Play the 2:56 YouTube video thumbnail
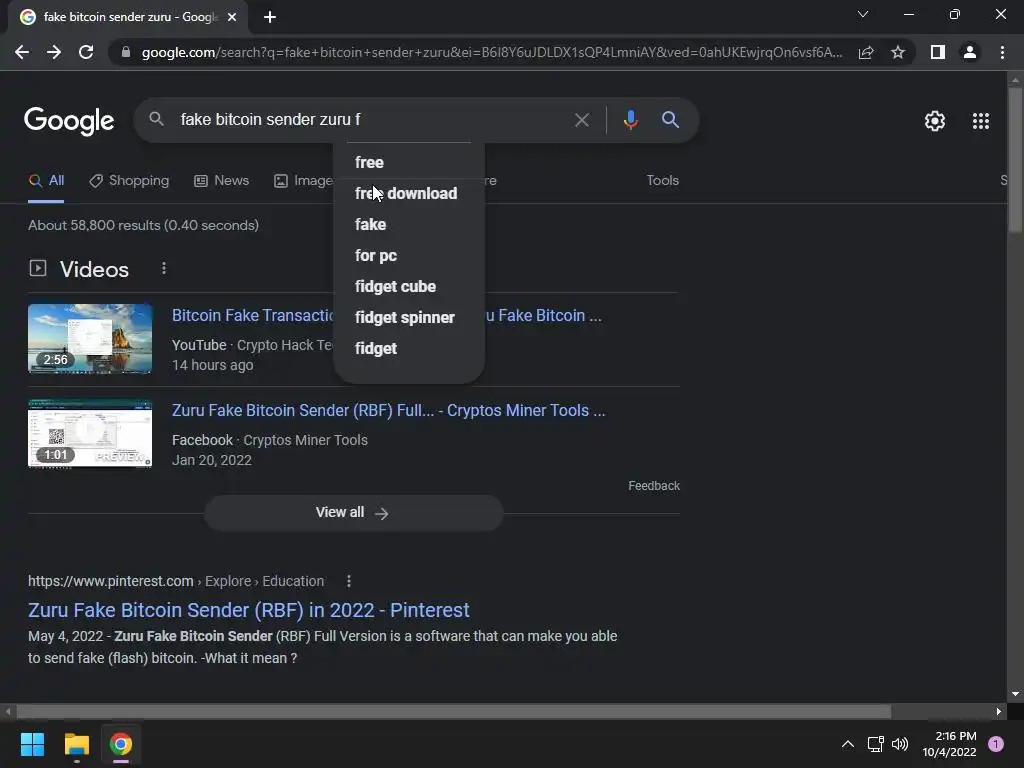The height and width of the screenshot is (768, 1024). [90, 339]
